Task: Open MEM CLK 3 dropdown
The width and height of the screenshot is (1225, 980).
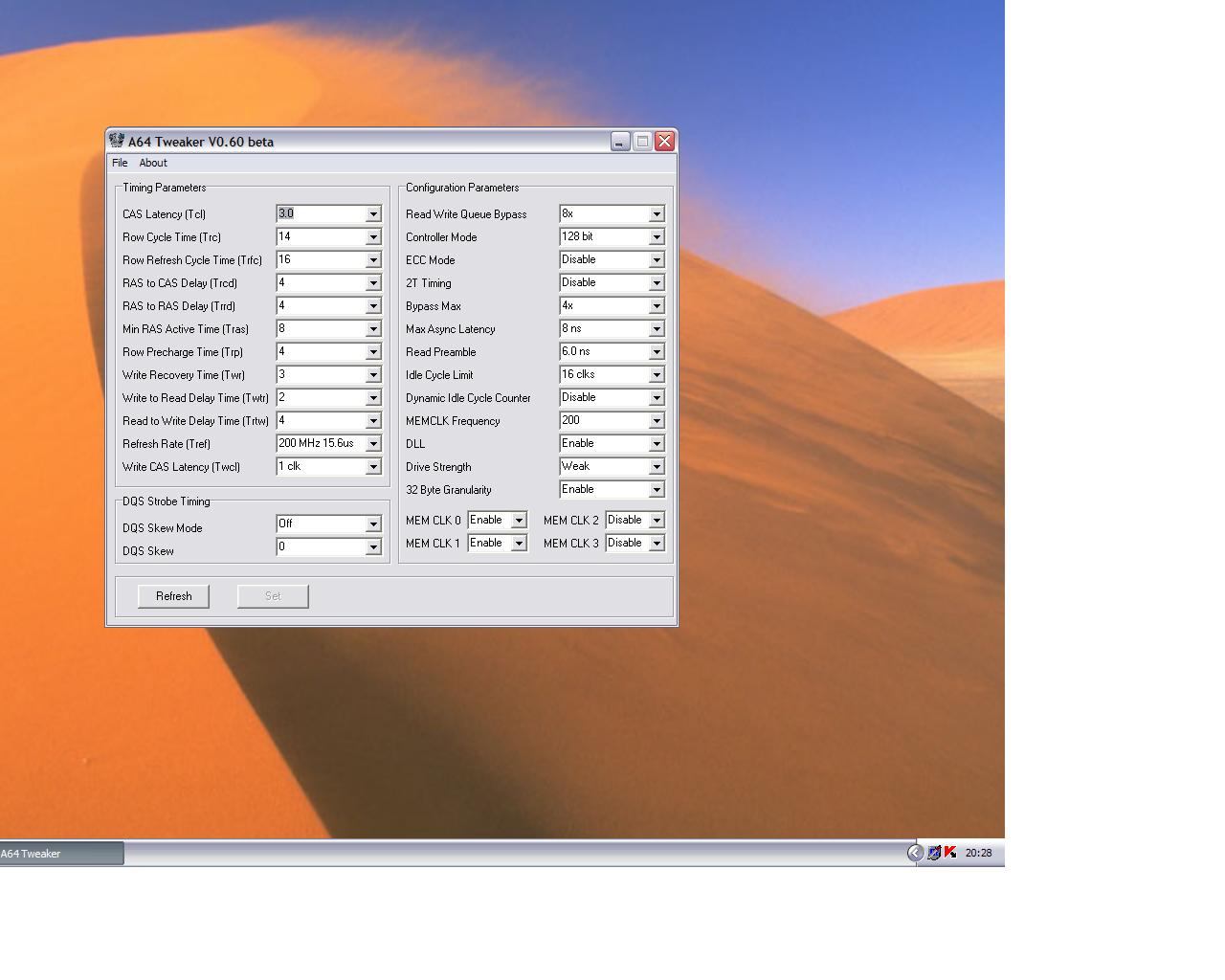Action: pyautogui.click(x=657, y=544)
